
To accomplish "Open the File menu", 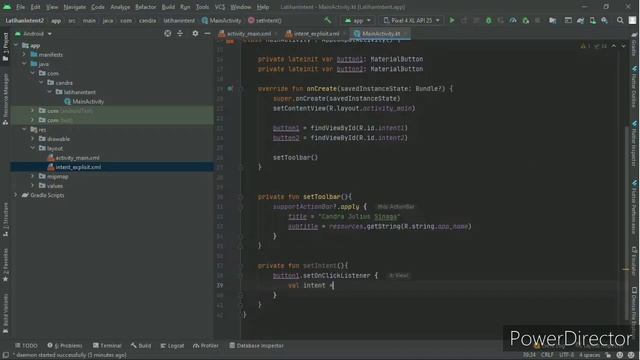I will (20, 7).
